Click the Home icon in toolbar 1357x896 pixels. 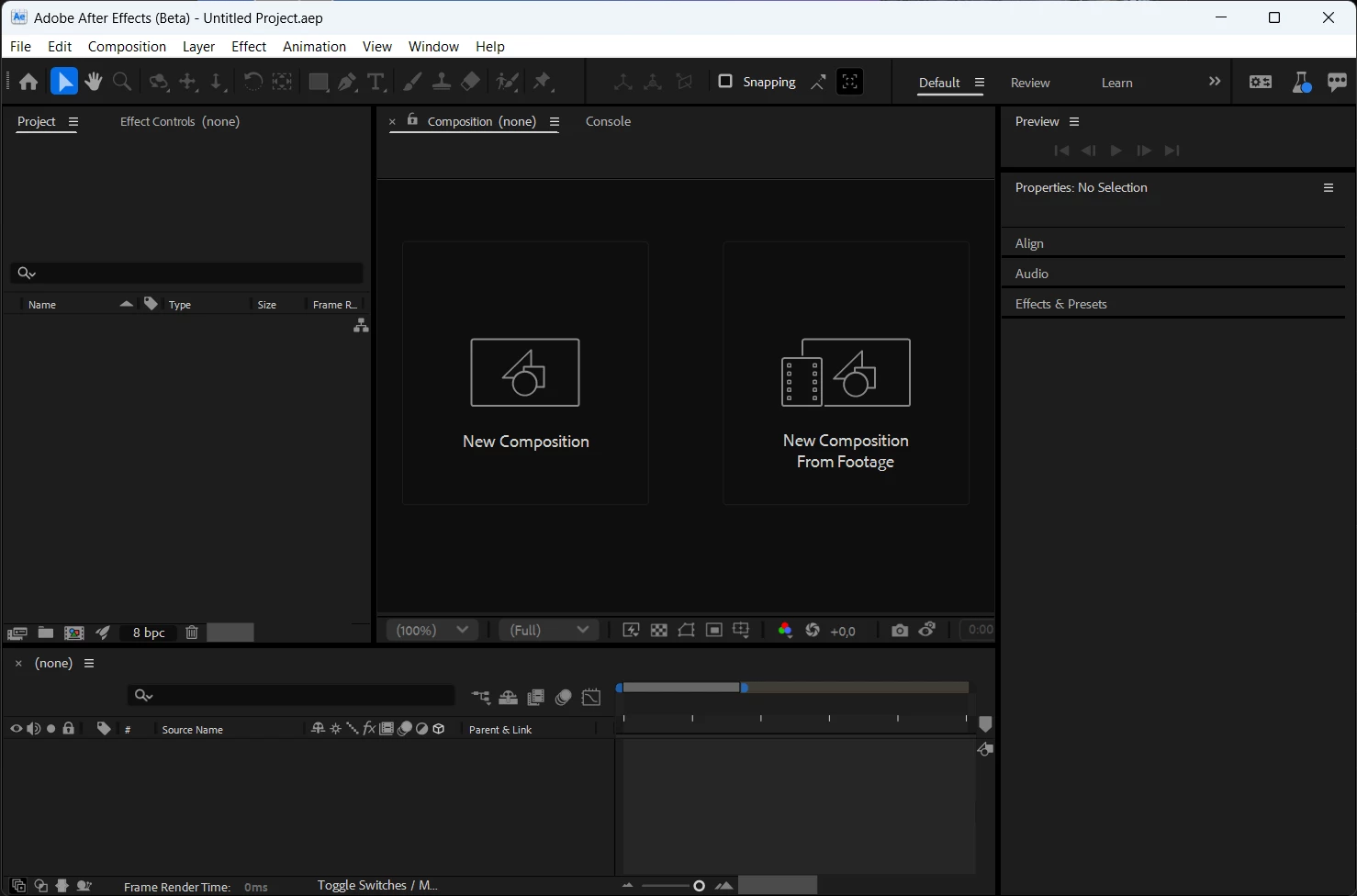click(28, 82)
